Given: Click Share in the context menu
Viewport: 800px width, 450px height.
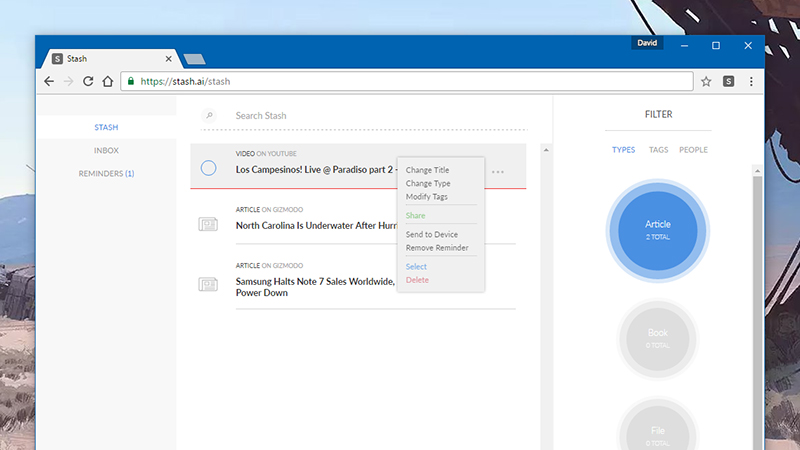Looking at the screenshot, I should 415,215.
